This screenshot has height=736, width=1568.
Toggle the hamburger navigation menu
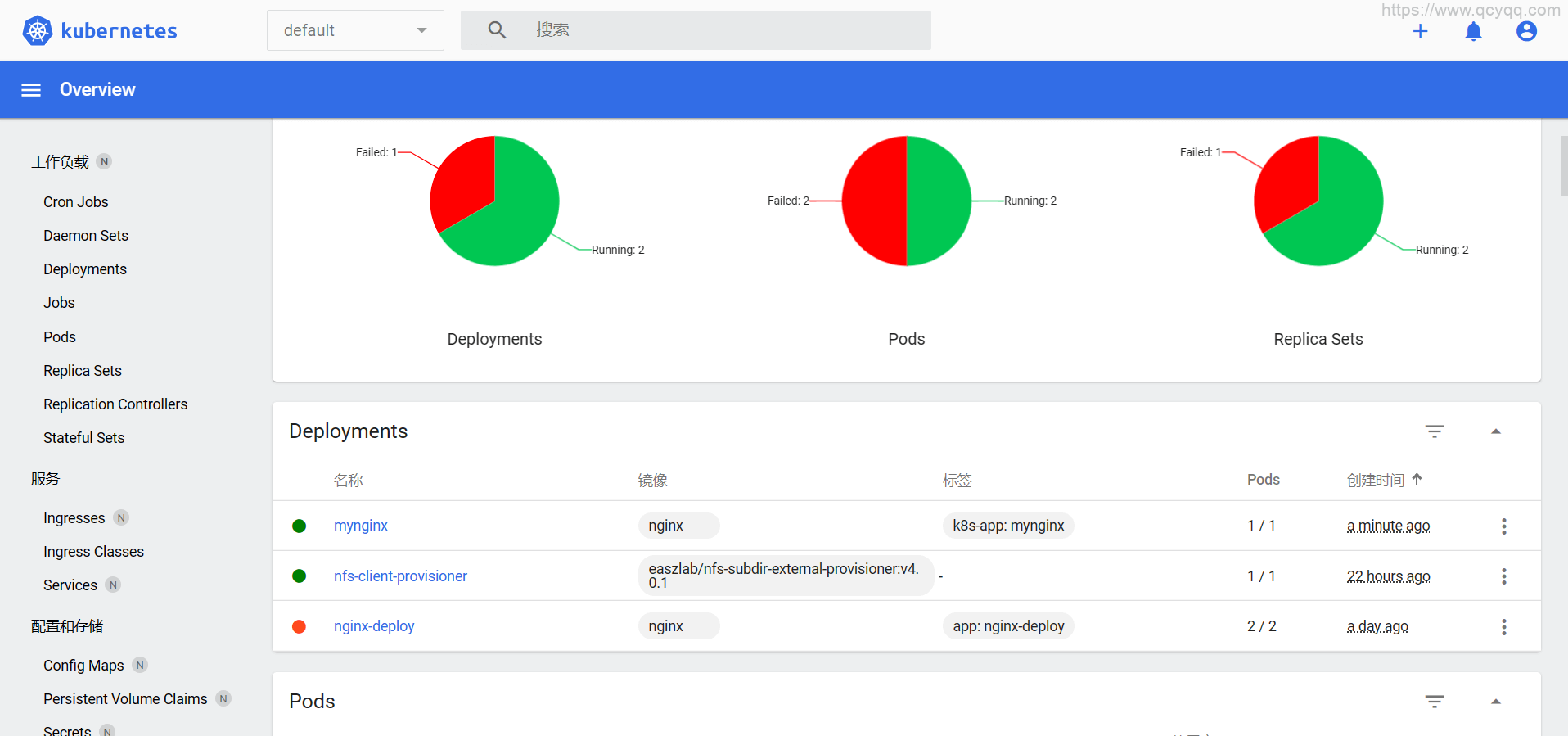pyautogui.click(x=31, y=90)
